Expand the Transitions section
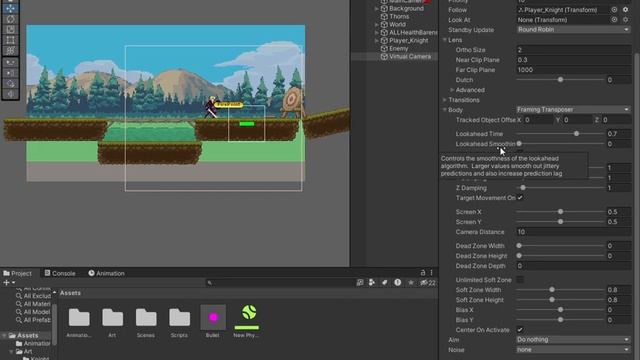 (444, 100)
